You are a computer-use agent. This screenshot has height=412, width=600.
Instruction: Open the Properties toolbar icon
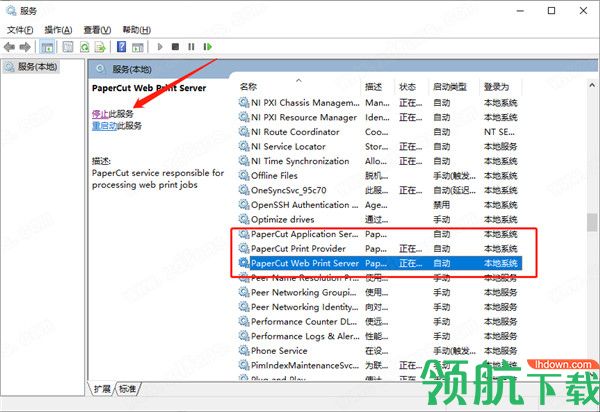(68, 47)
